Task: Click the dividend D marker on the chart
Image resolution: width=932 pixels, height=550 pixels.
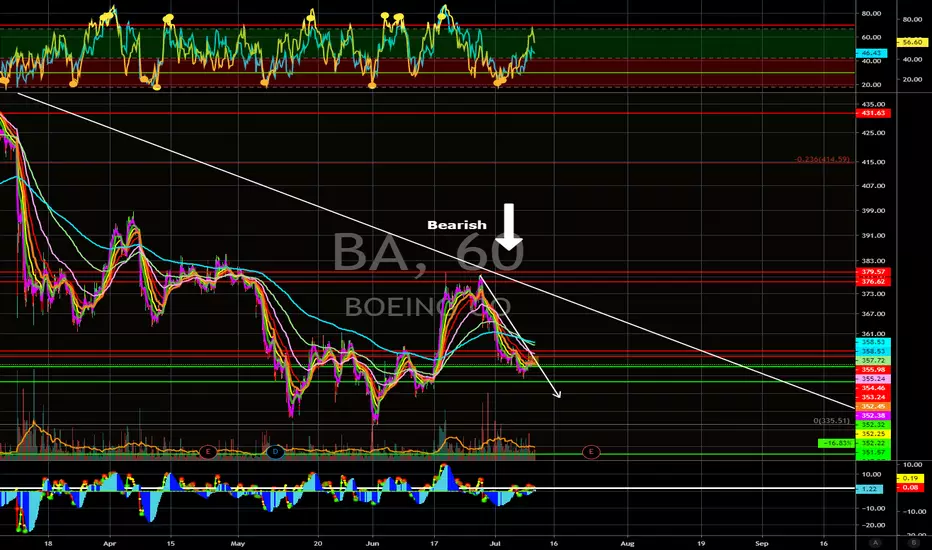Action: (x=275, y=452)
